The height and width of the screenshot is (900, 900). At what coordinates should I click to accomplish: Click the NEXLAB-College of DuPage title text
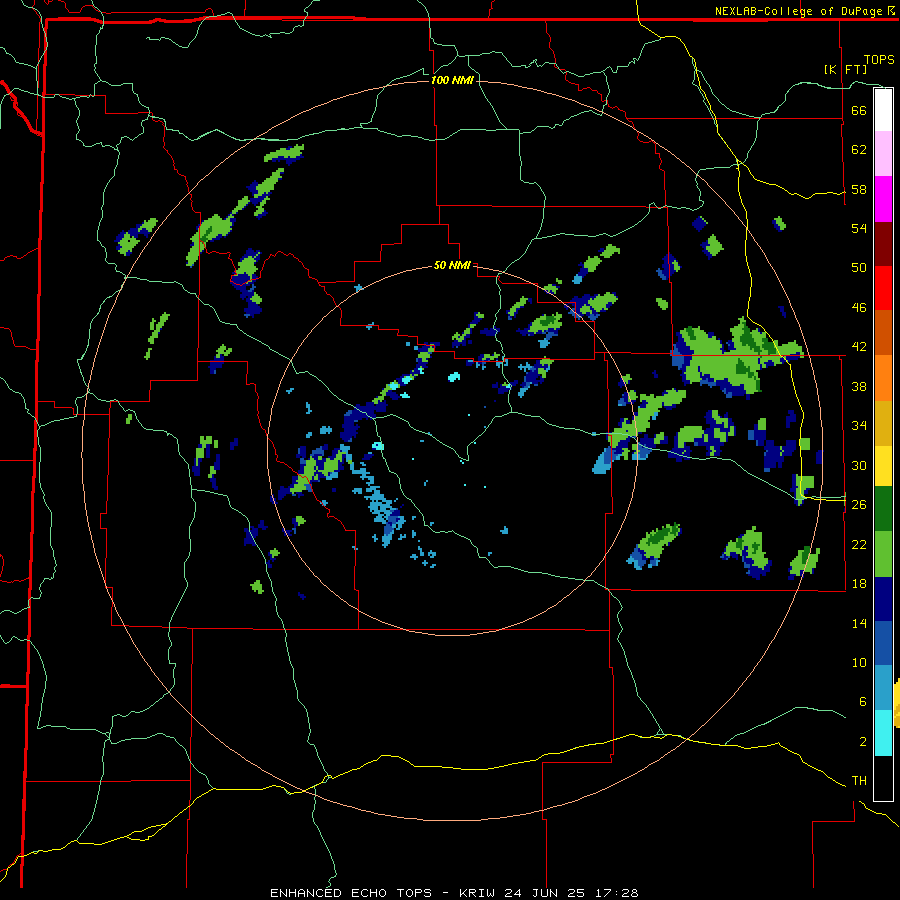point(804,11)
